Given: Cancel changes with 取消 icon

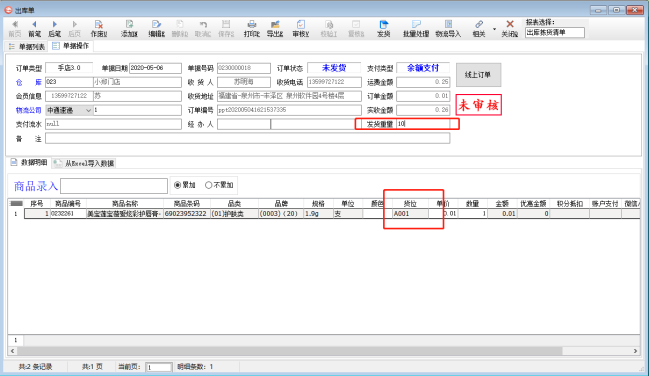Looking at the screenshot, I should click(203, 29).
